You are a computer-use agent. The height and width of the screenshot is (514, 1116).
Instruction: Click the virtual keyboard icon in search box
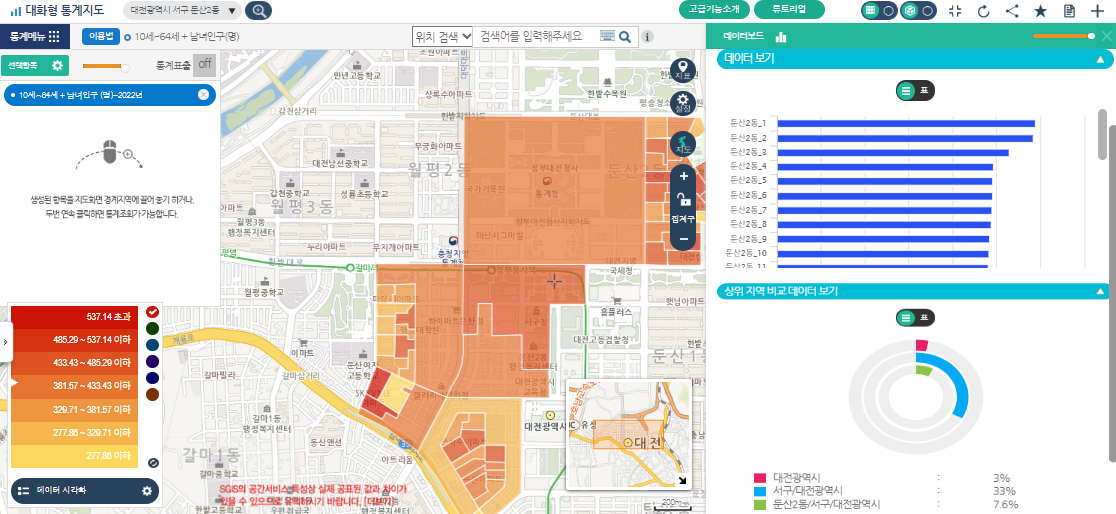pos(607,36)
